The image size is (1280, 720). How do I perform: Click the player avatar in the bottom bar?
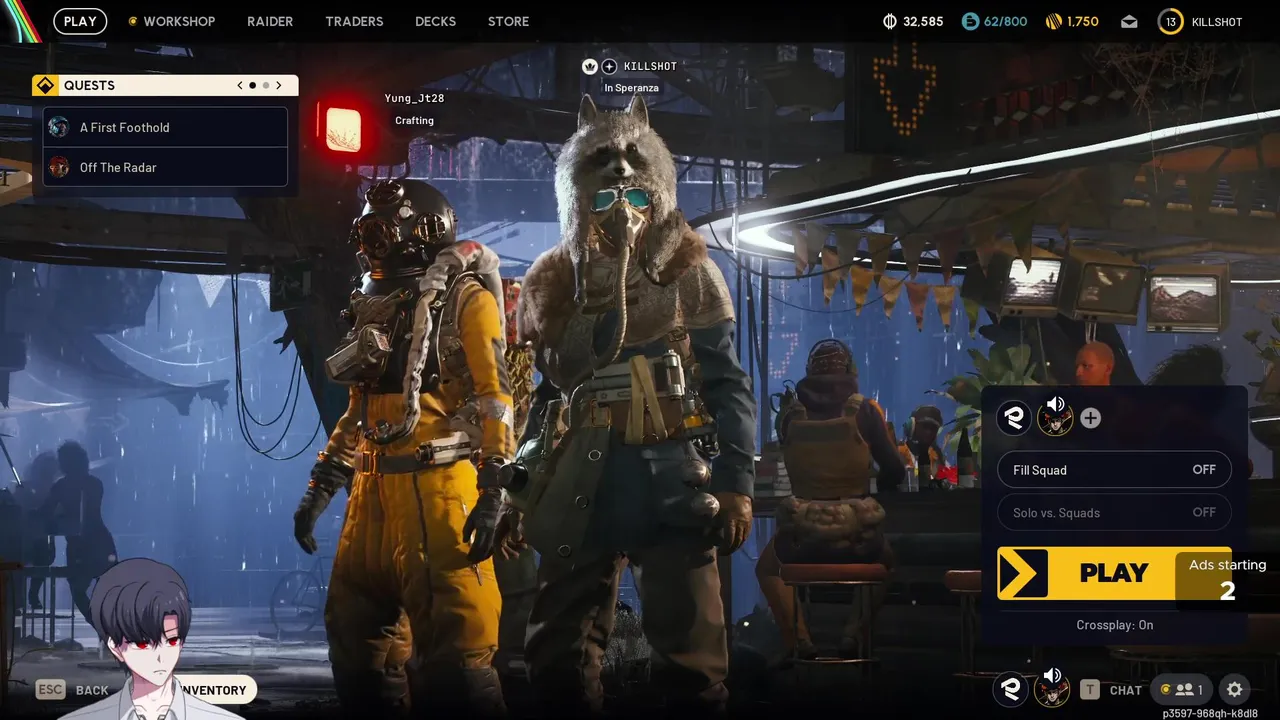[x=1051, y=689]
